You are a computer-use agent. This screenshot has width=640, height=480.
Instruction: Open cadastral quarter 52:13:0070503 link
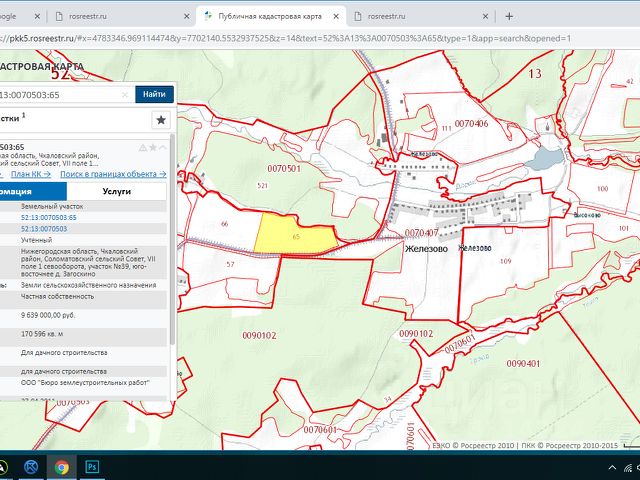click(x=44, y=229)
